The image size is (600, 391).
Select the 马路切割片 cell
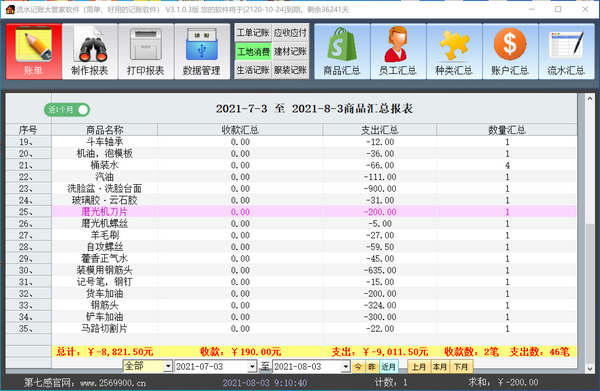(x=104, y=329)
